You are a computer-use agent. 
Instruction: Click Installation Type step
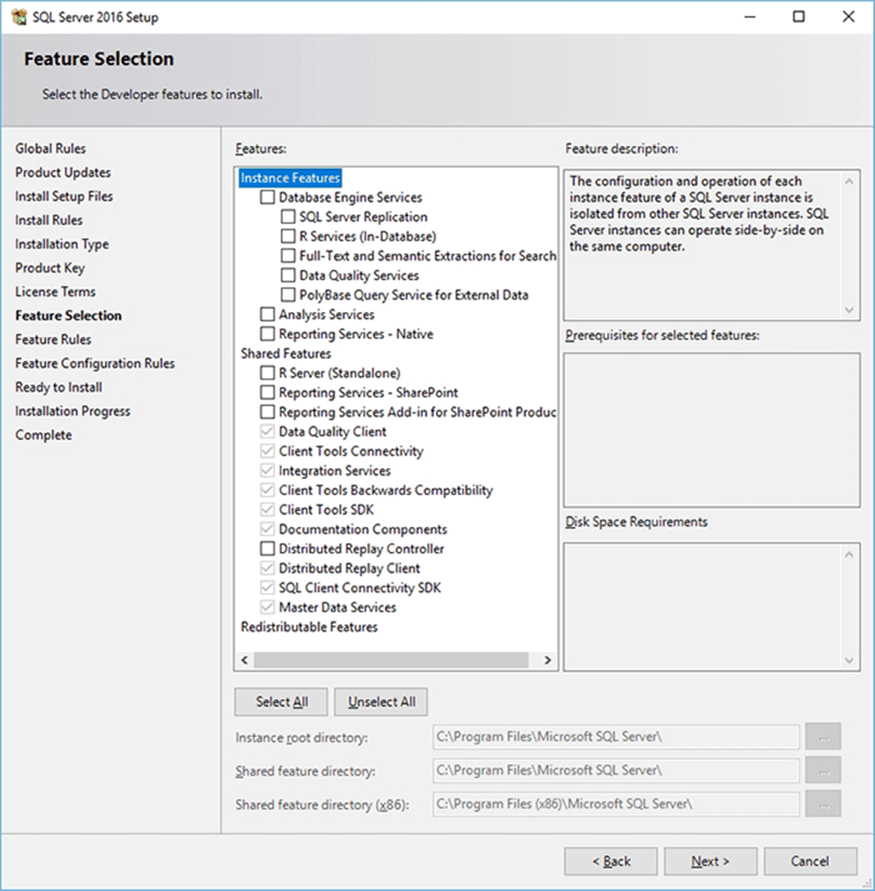(62, 244)
